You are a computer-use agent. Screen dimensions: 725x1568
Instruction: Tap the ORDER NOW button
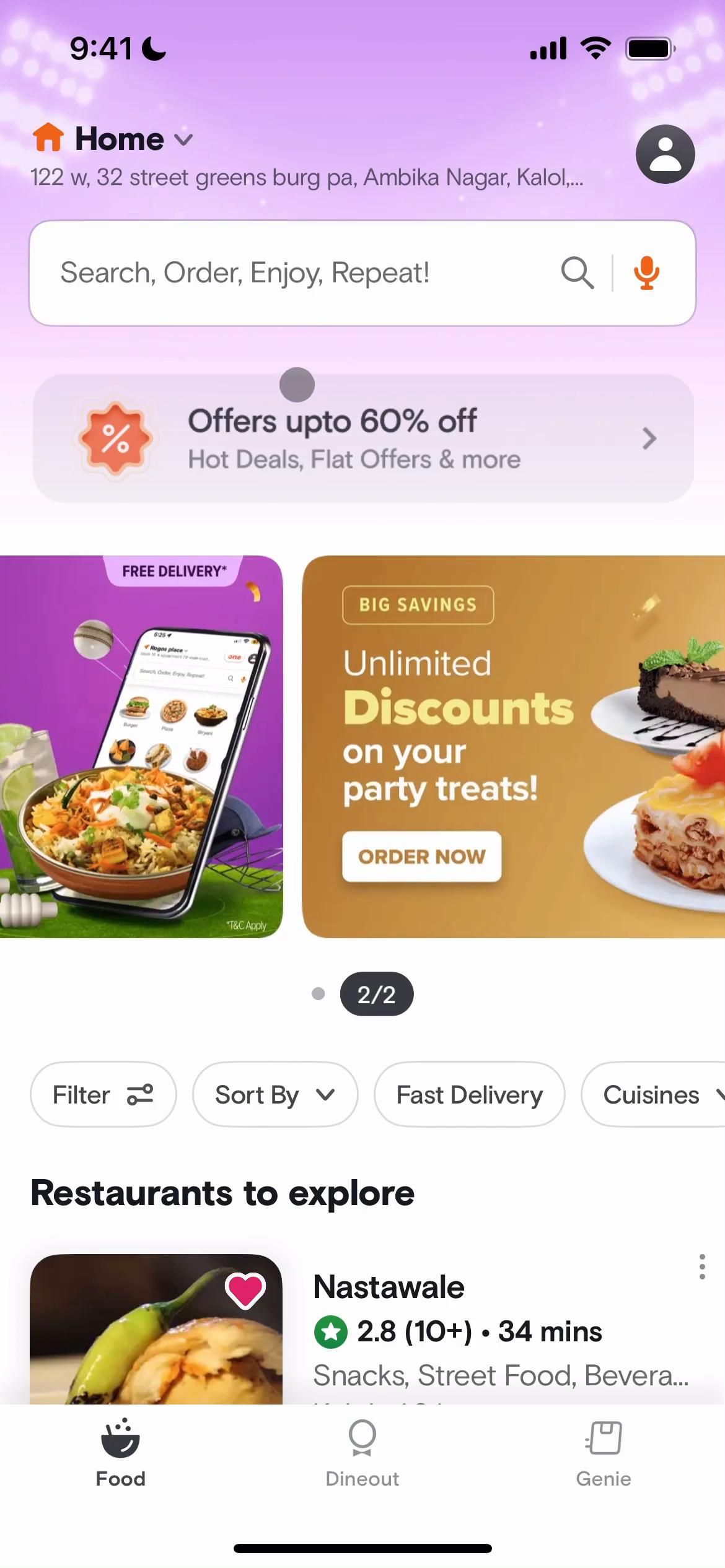coord(421,856)
